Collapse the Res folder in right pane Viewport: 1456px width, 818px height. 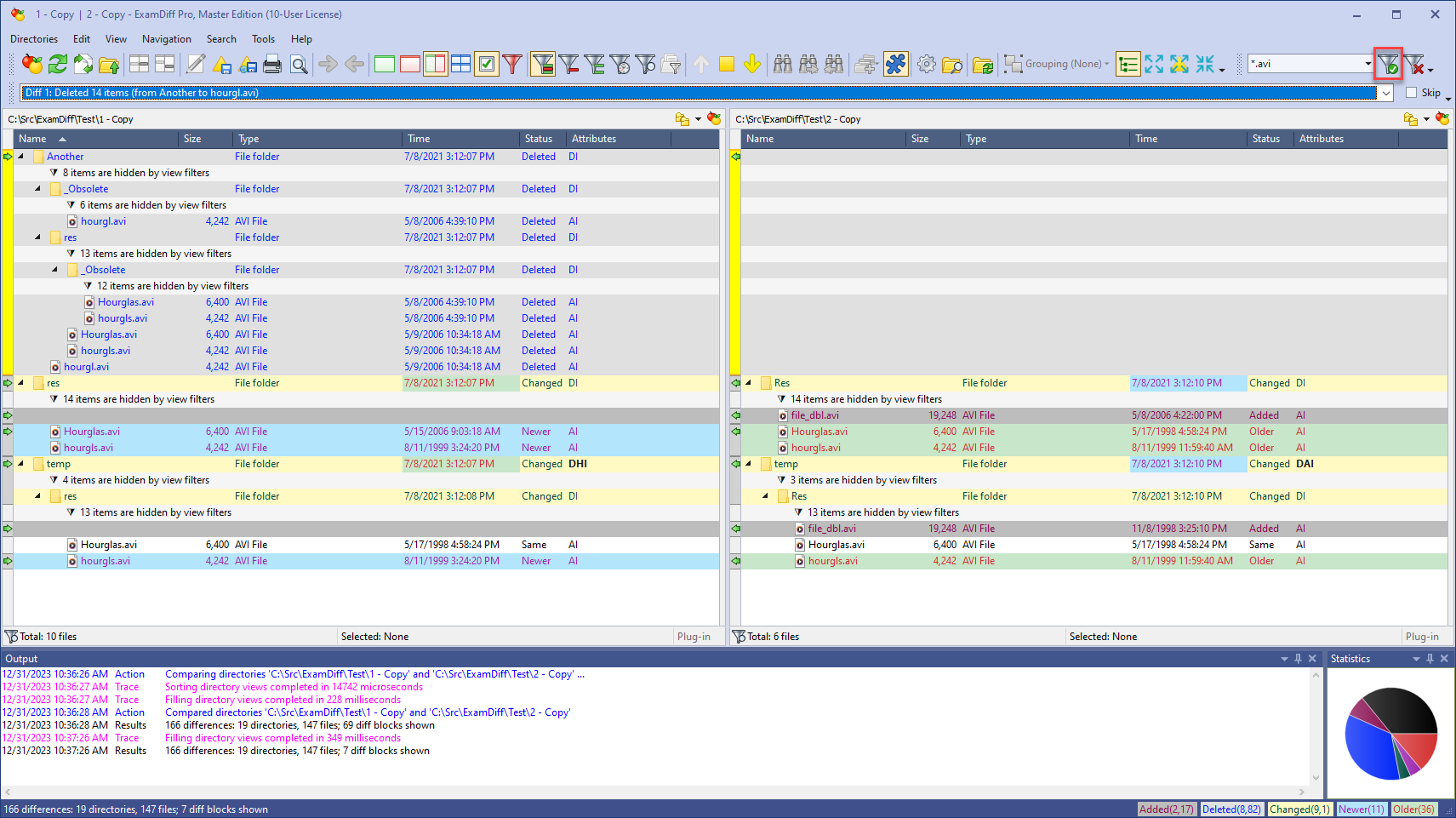click(x=748, y=383)
